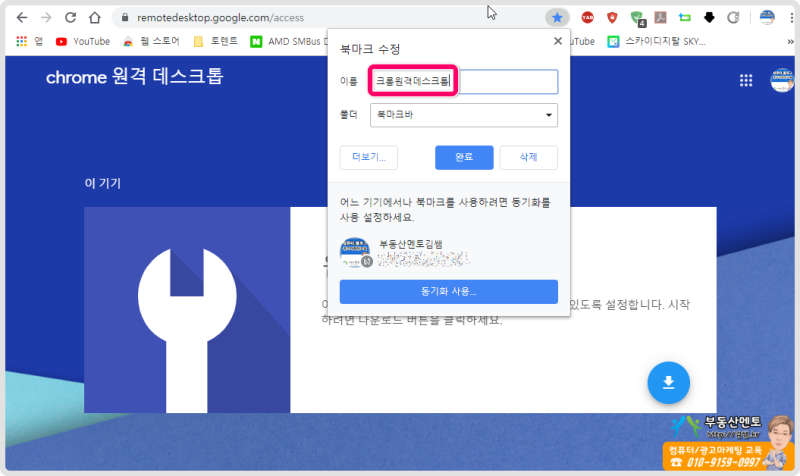Open the red YAB extension icon
Image resolution: width=800 pixels, height=476 pixels.
(587, 18)
